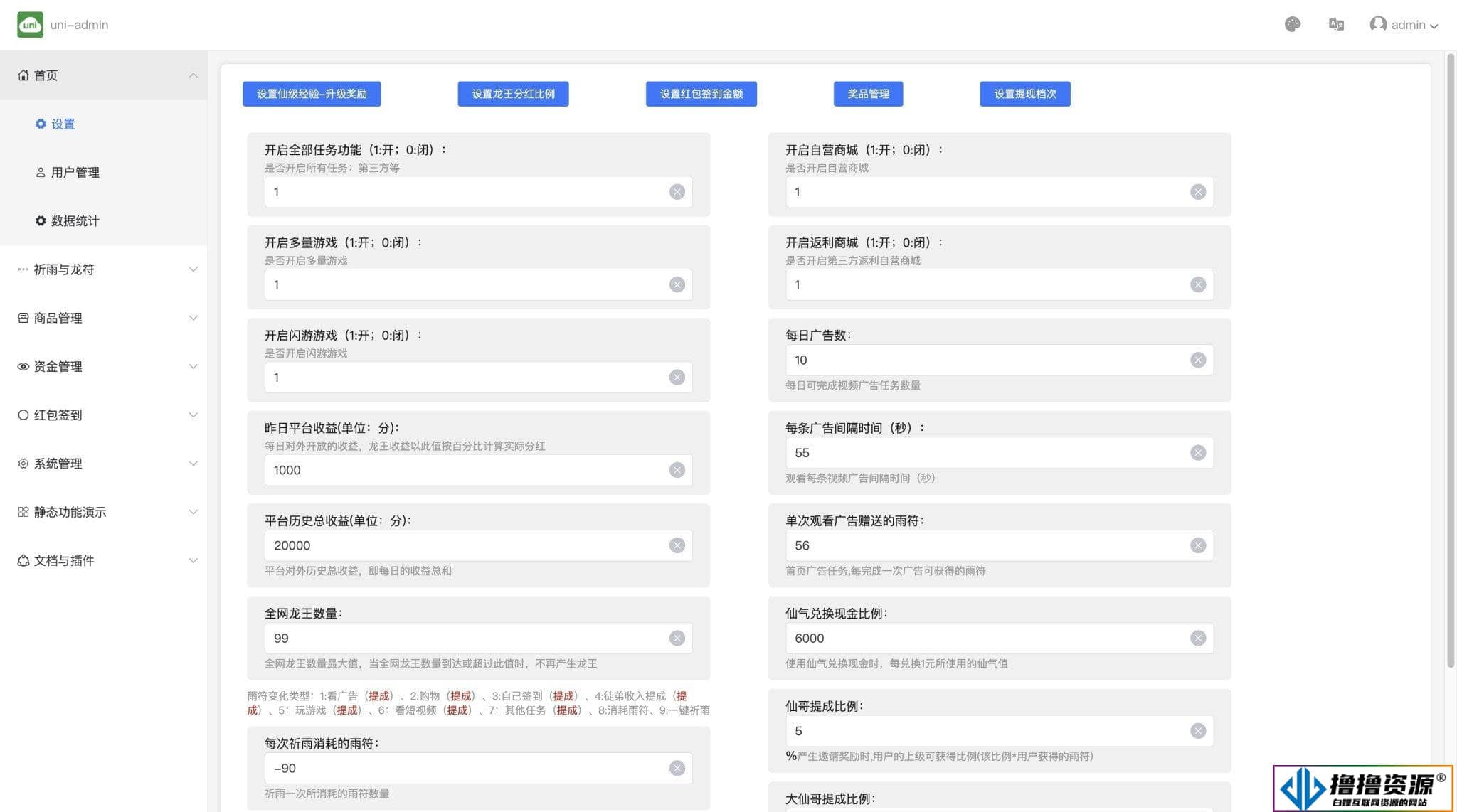Viewport: 1457px width, 812px height.
Task: Collapse the 首页 sidebar section
Action: [x=193, y=75]
